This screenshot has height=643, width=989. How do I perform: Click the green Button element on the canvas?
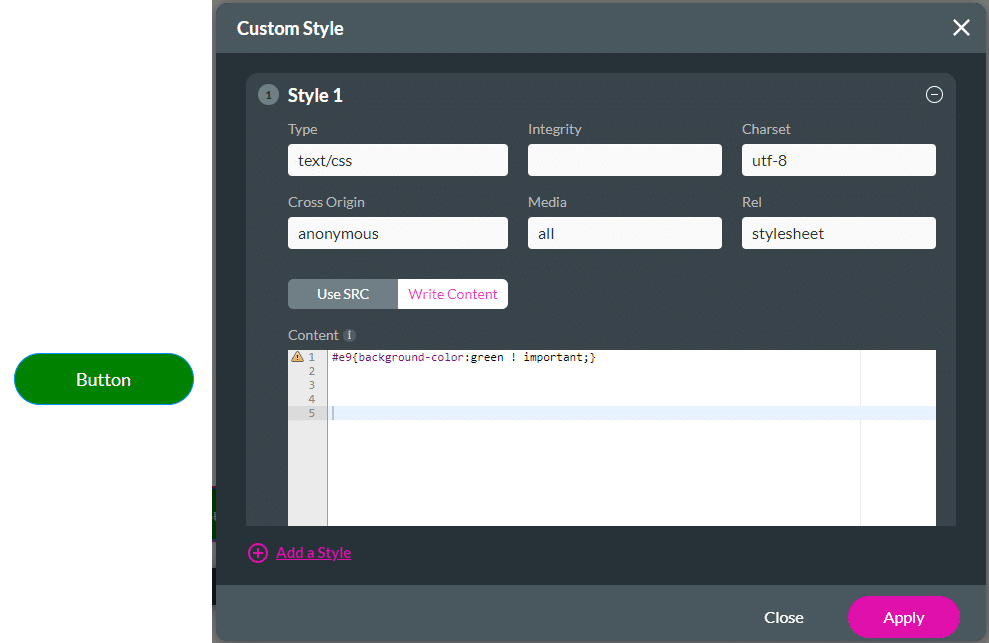103,379
